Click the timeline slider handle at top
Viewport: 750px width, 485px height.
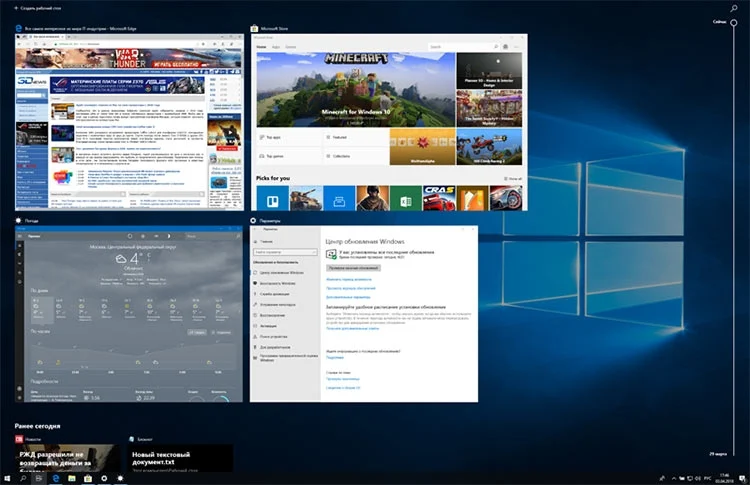(x=734, y=22)
